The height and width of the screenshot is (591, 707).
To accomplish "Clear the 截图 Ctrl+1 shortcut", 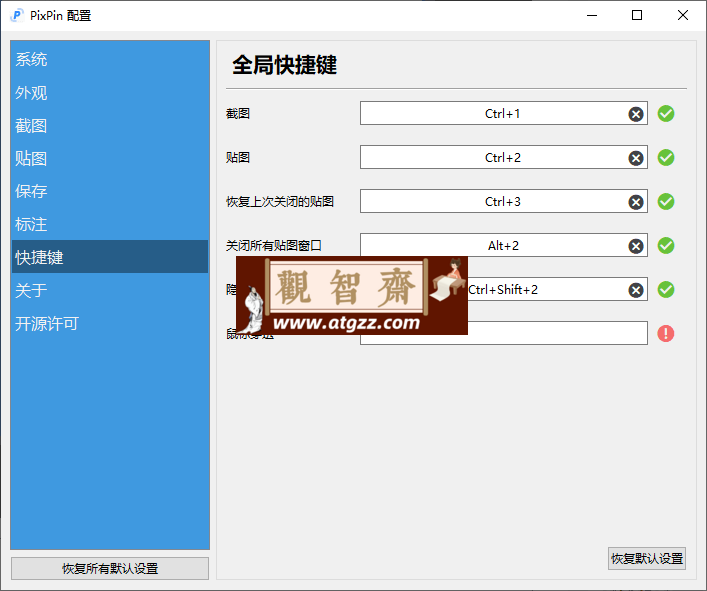I will [636, 114].
